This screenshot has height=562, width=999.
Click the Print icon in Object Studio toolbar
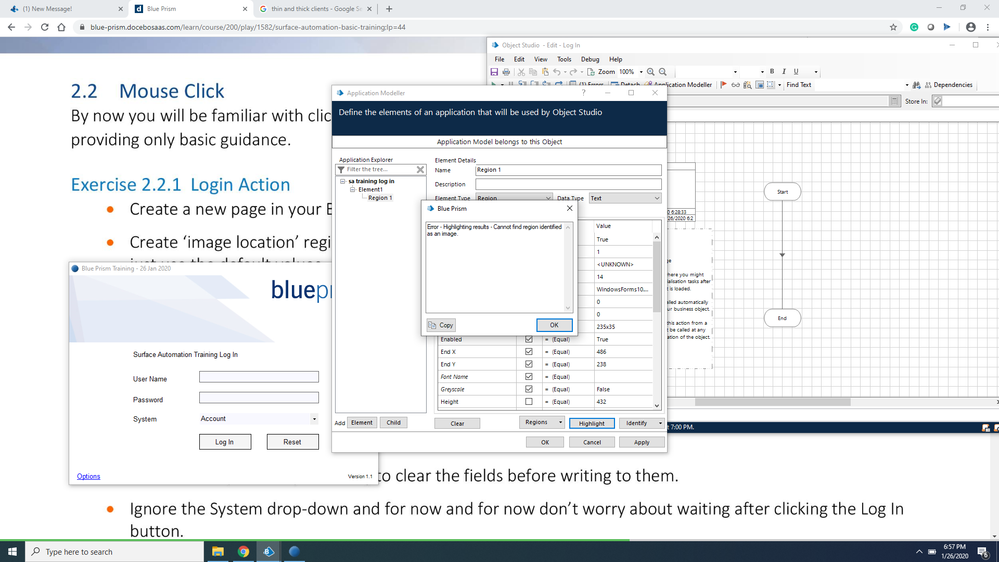[x=506, y=72]
